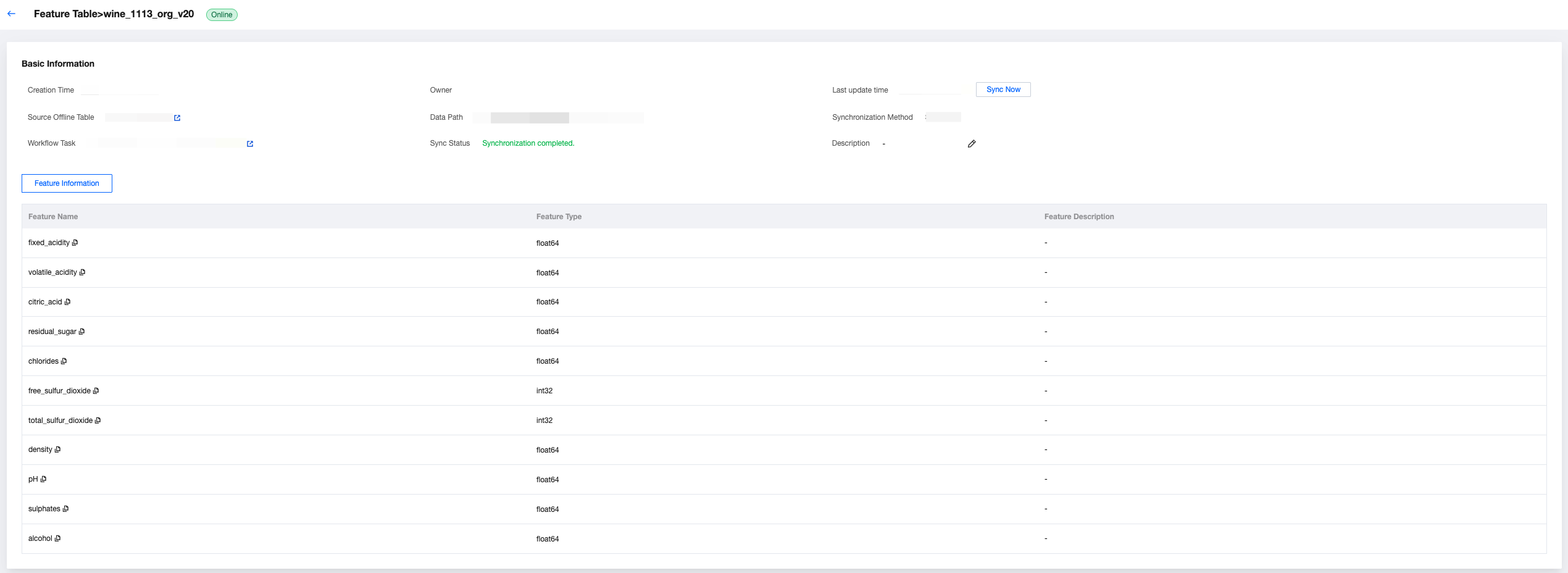Edit the Description with pencil icon

(972, 144)
